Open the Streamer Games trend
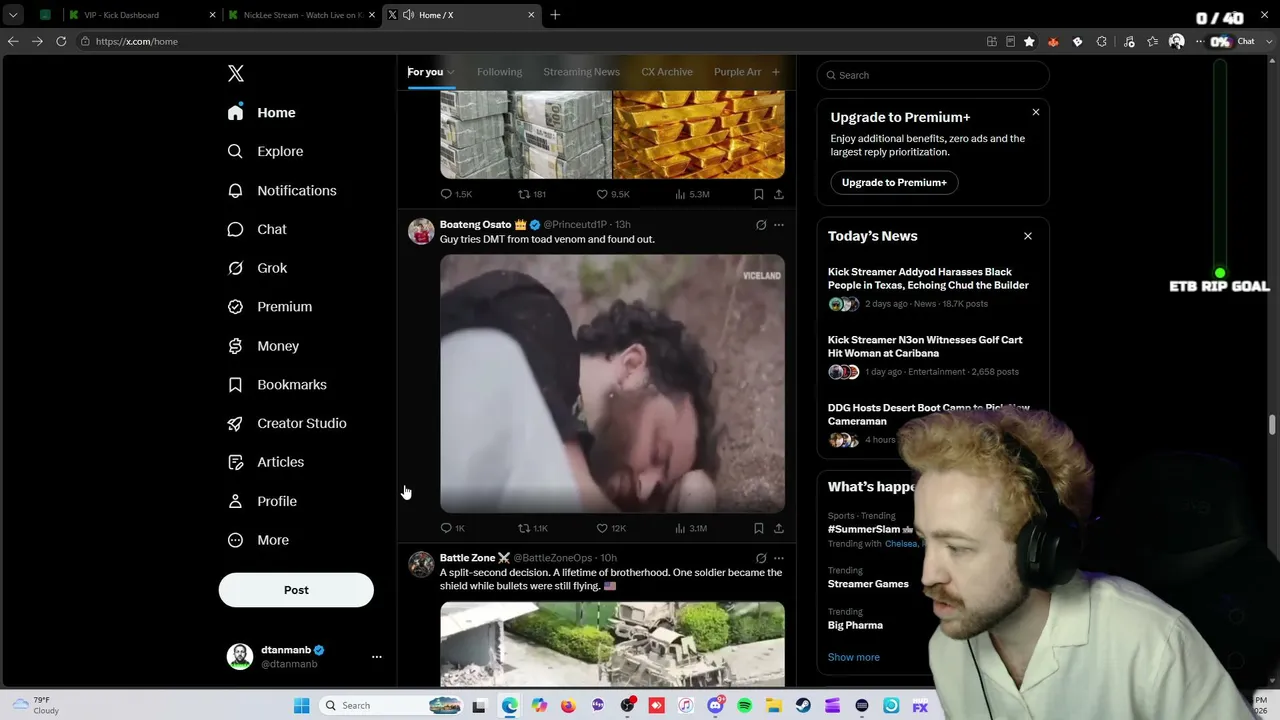This screenshot has width=1280, height=720. (868, 584)
